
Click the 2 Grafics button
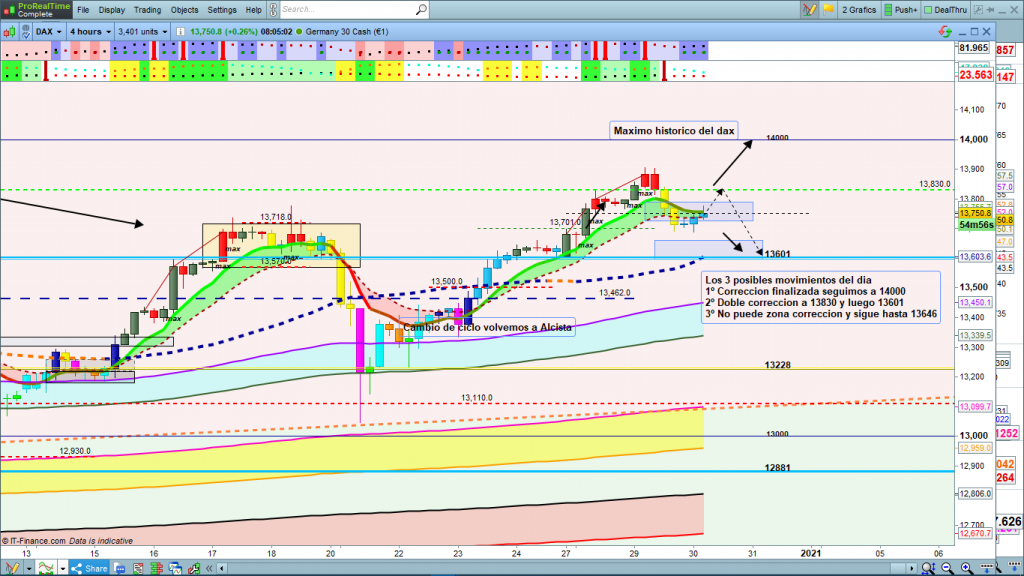(x=856, y=10)
